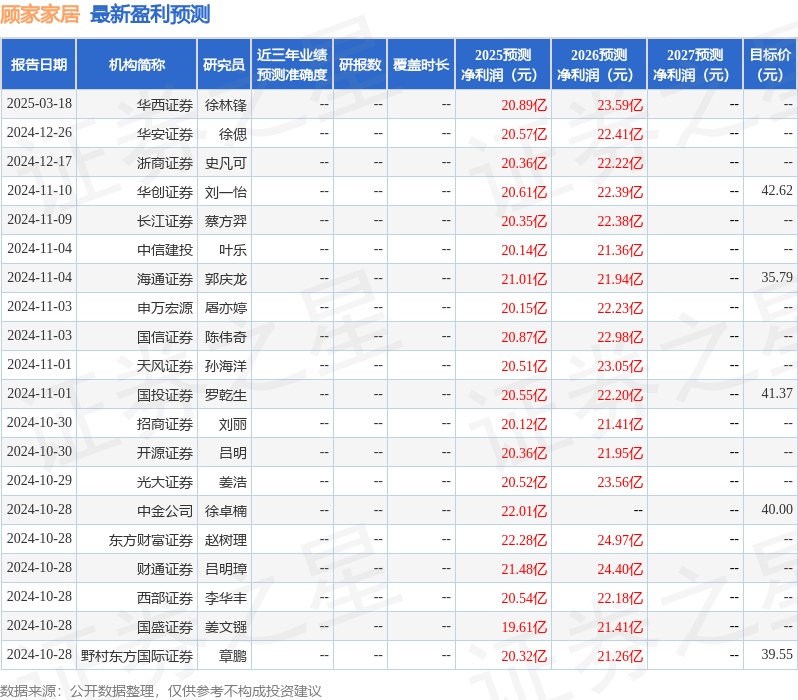Image resolution: width=798 pixels, height=700 pixels.
Task: Click the 2027预测净利润 header
Action: pos(695,65)
